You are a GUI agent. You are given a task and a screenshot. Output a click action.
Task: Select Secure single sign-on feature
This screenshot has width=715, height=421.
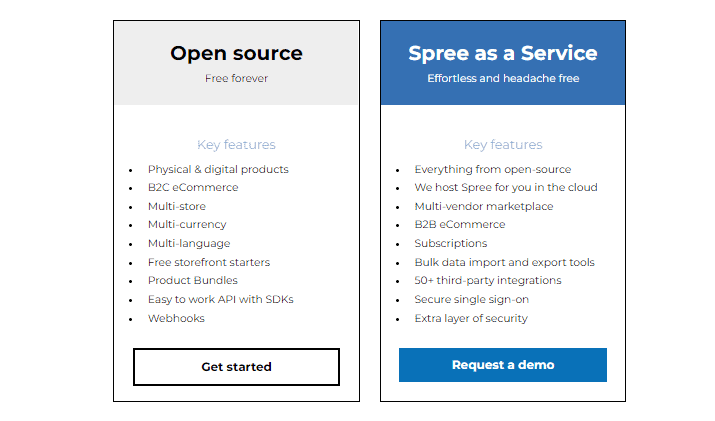click(x=471, y=300)
